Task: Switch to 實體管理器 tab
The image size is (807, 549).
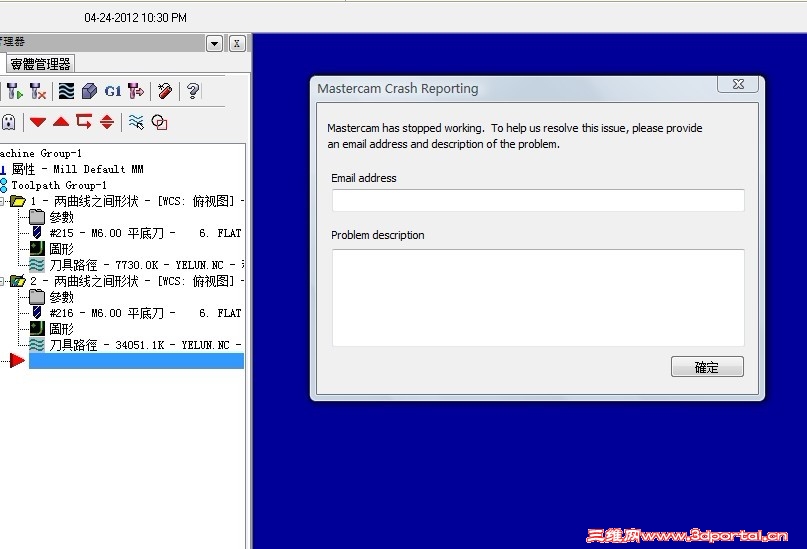Action: point(40,64)
